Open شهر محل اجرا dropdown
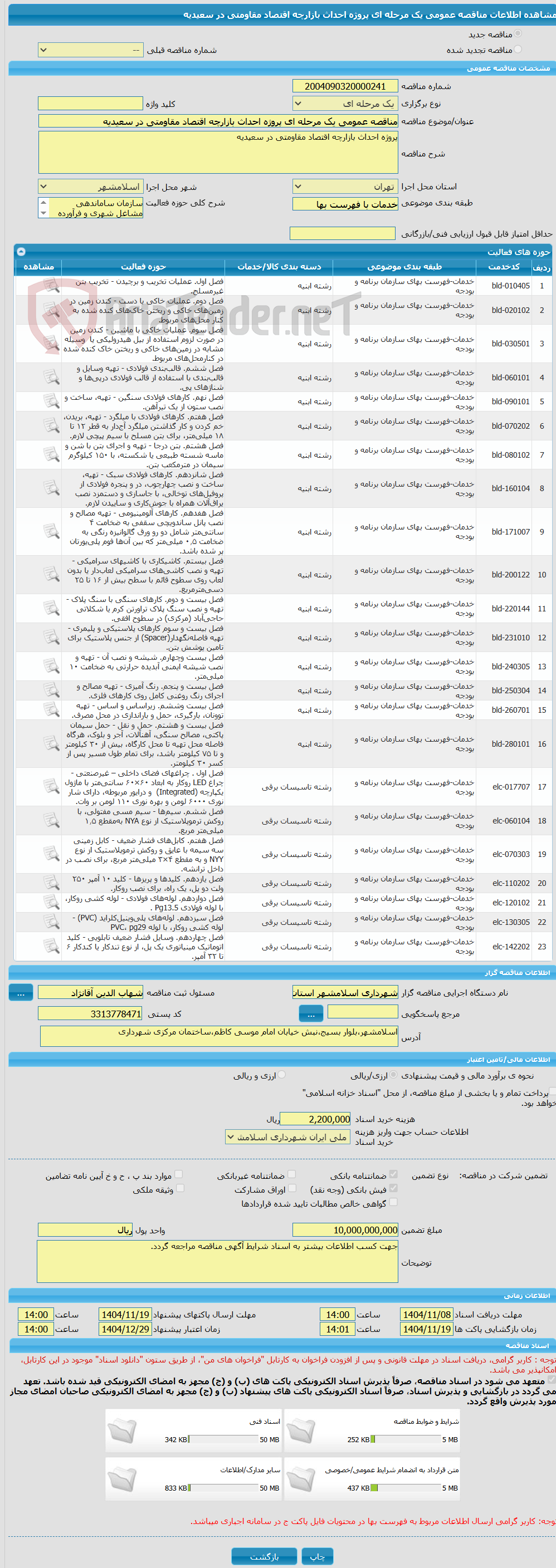 point(91,187)
